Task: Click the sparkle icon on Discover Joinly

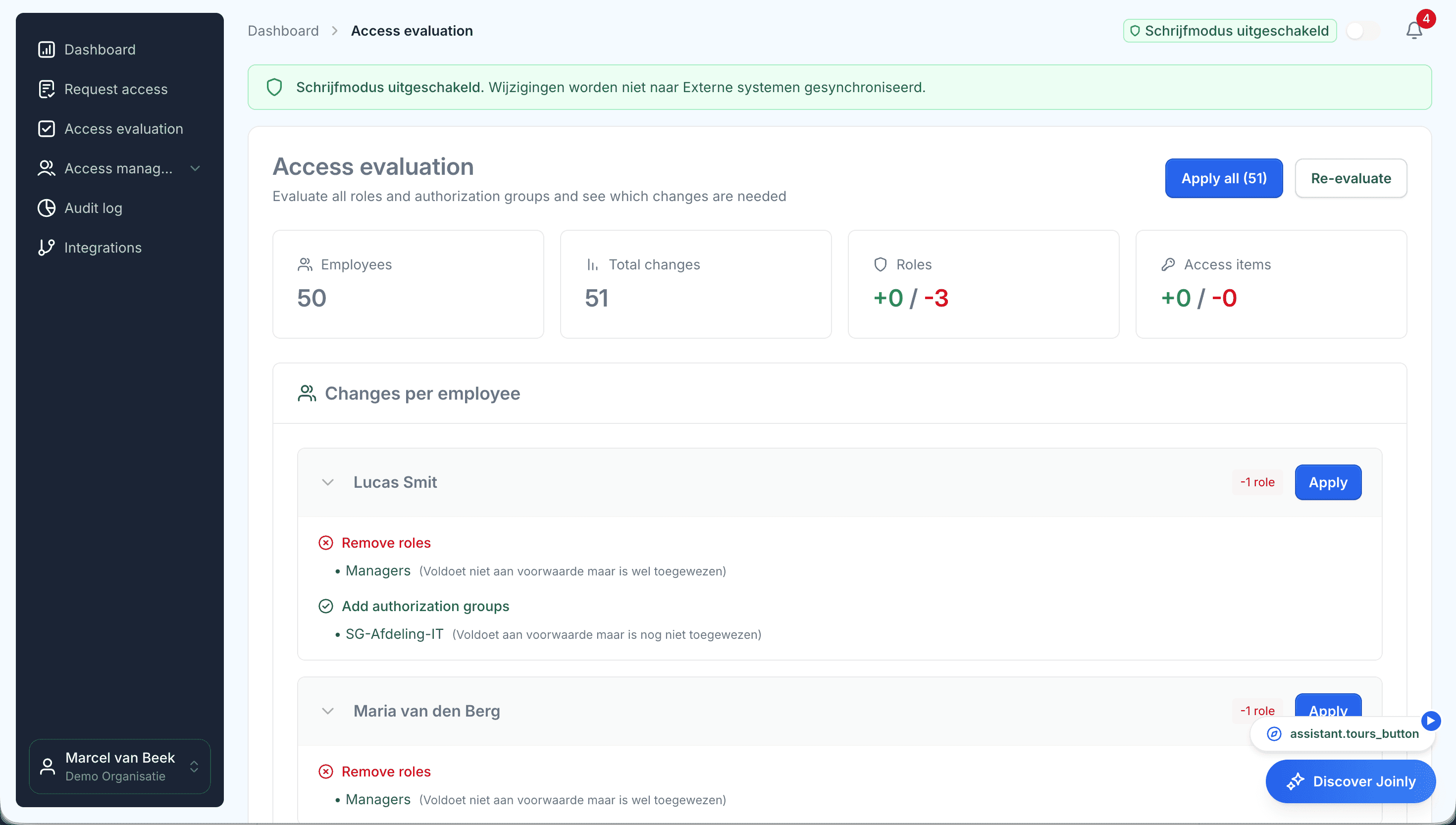Action: [1295, 782]
